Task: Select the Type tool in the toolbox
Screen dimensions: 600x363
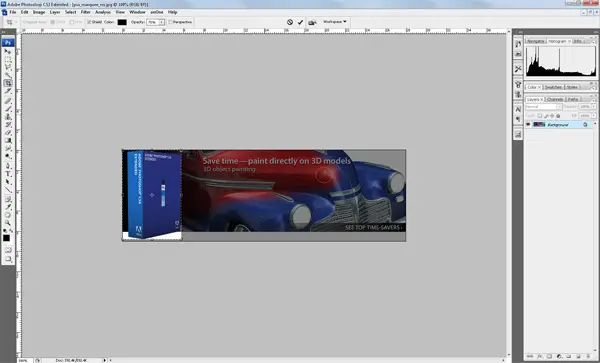Action: coord(8,174)
